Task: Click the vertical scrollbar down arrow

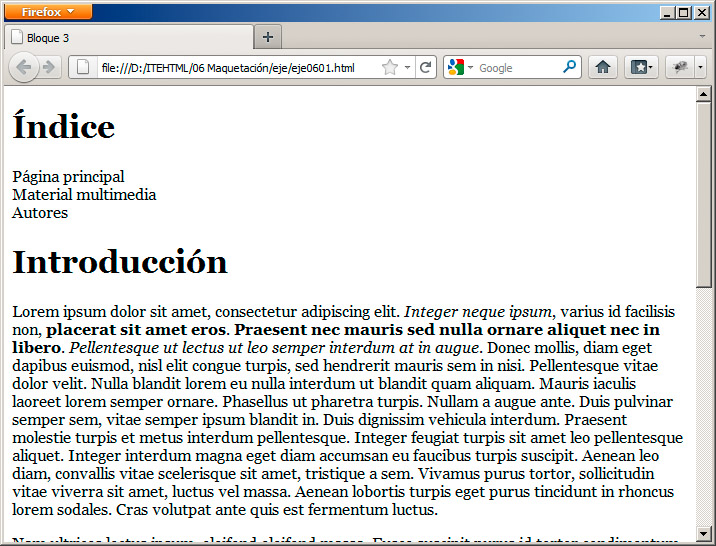Action: tap(703, 533)
